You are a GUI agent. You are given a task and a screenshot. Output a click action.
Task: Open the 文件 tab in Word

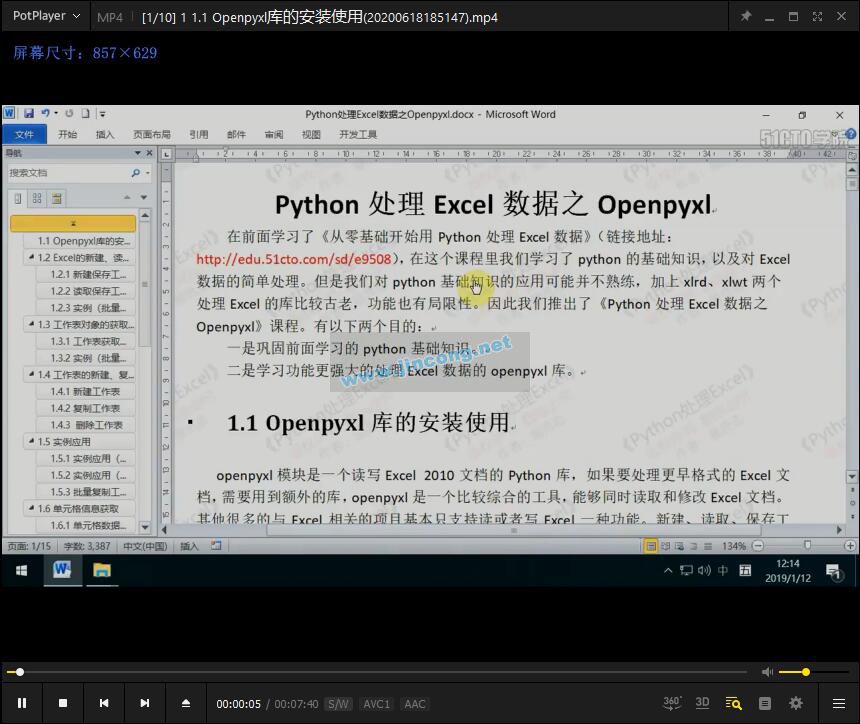click(x=24, y=134)
